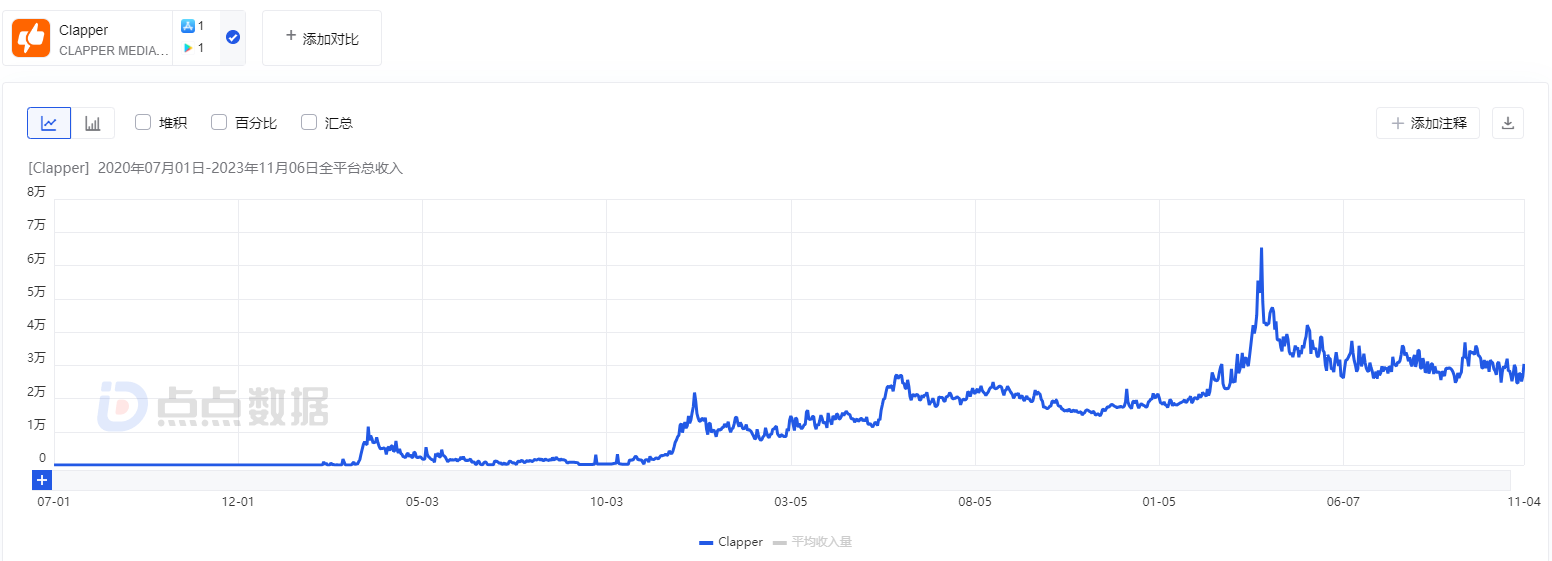Click the revenue peak on the chart line
1552x561 pixels.
1261,249
